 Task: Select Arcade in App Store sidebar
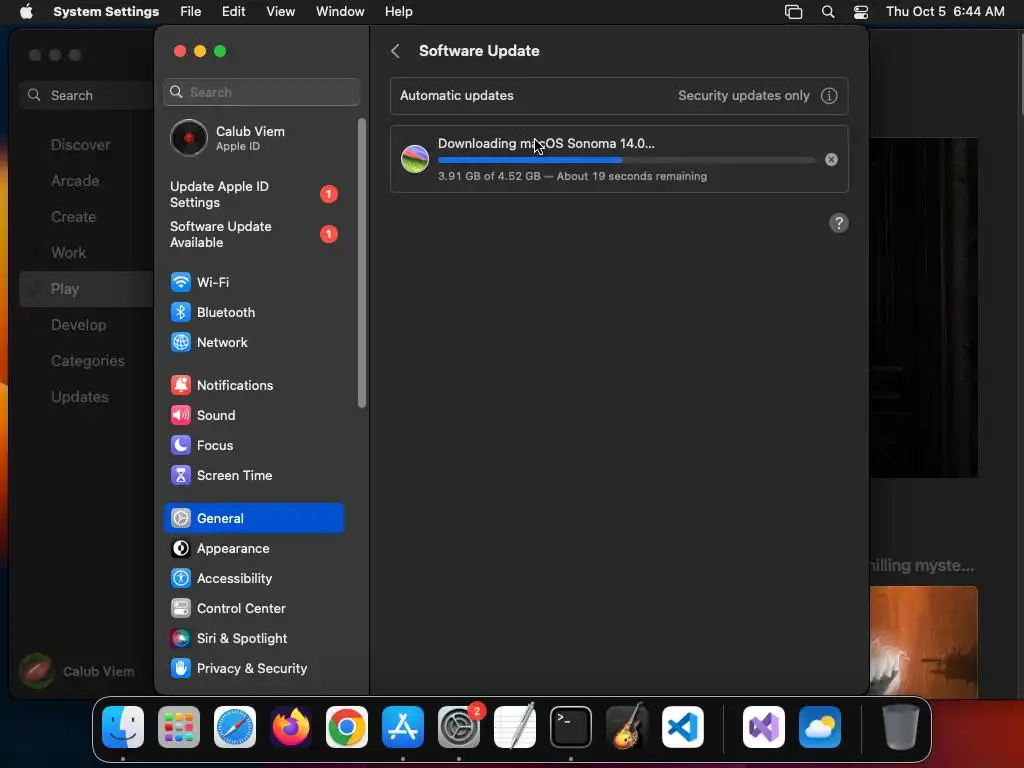[75, 181]
